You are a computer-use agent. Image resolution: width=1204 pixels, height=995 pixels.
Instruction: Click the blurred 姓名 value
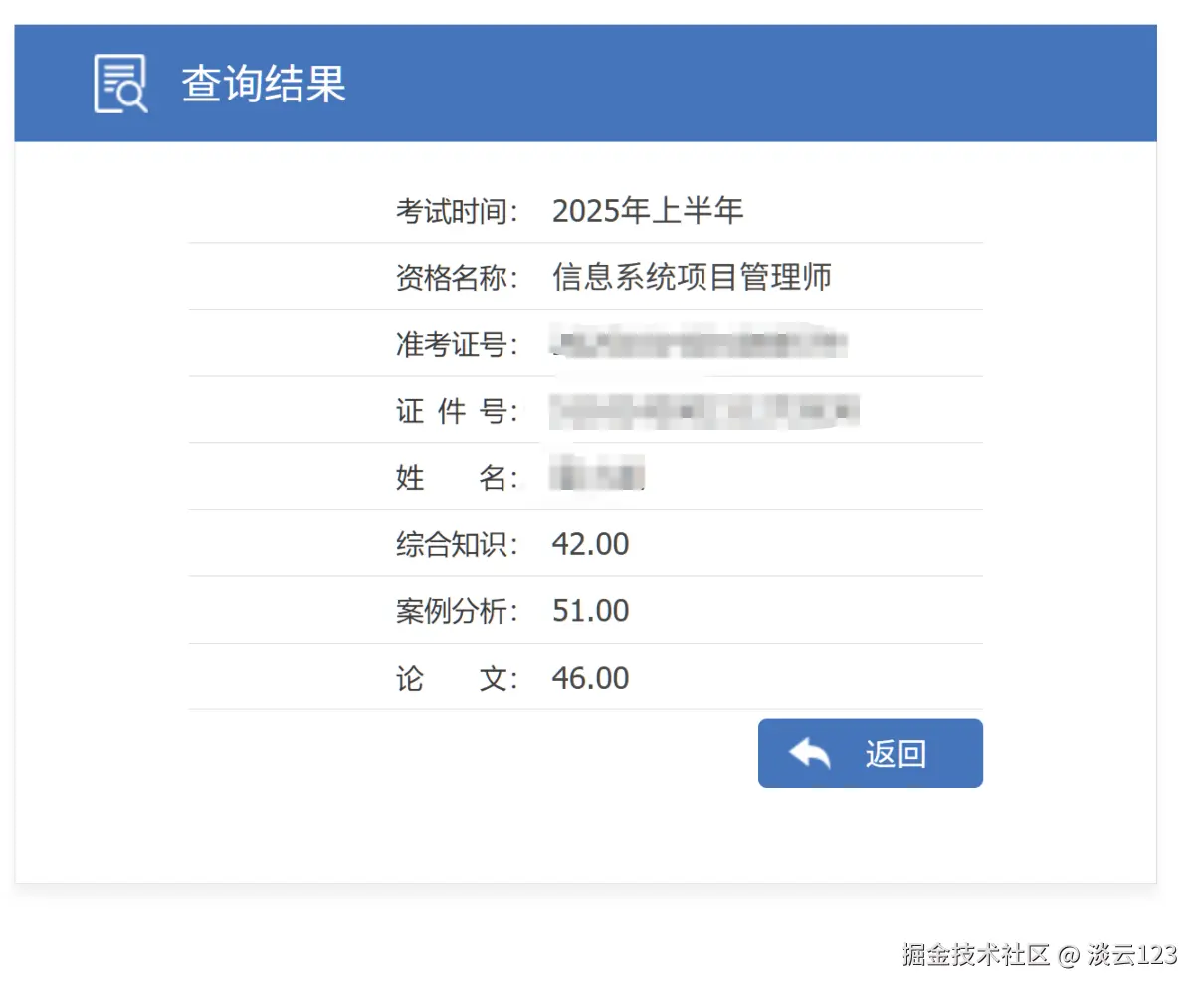[x=597, y=477]
